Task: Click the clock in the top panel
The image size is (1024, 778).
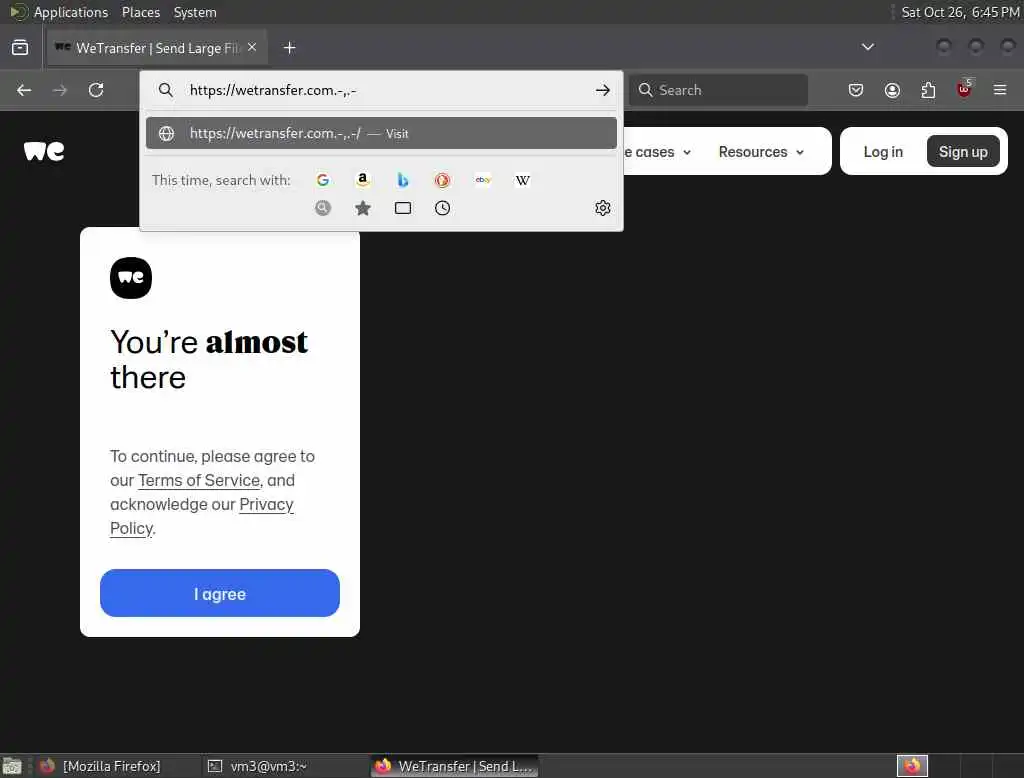Action: 960,12
